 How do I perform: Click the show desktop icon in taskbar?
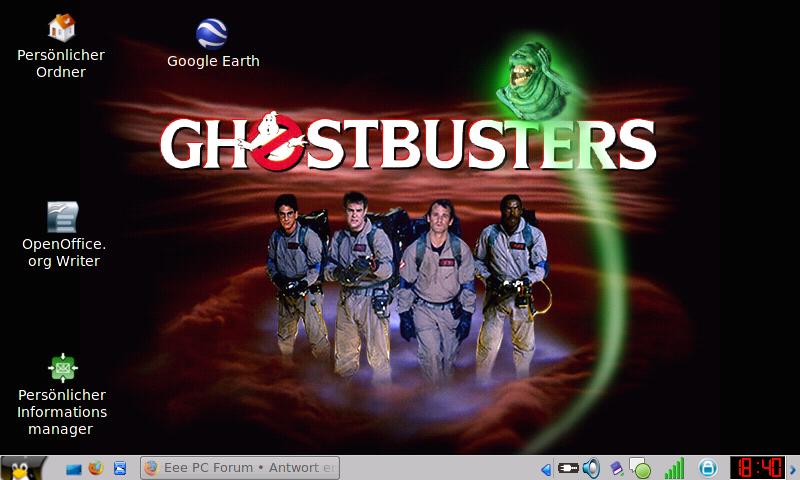pos(73,468)
